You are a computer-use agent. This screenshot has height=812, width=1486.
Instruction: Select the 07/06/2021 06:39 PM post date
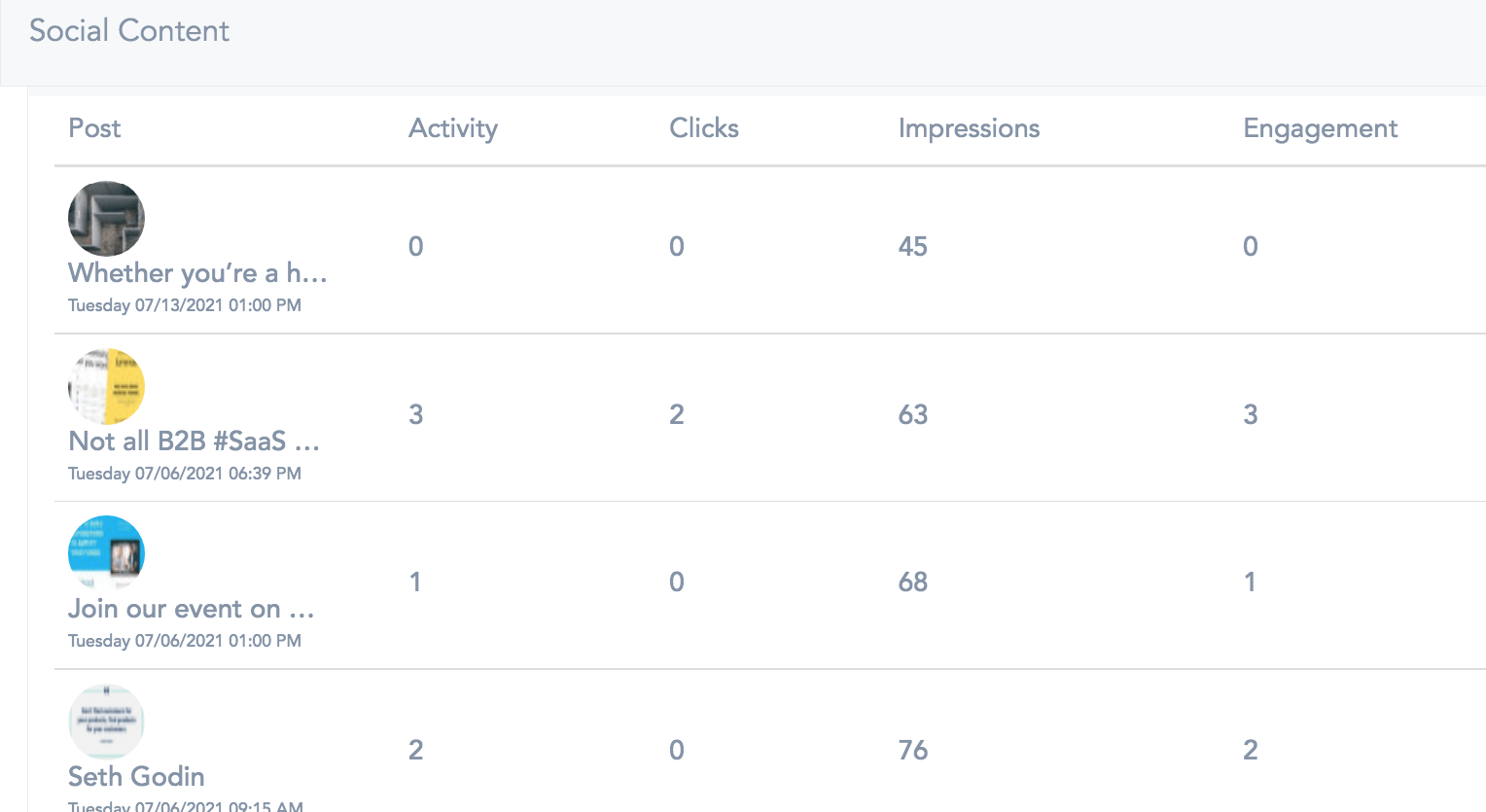click(218, 474)
